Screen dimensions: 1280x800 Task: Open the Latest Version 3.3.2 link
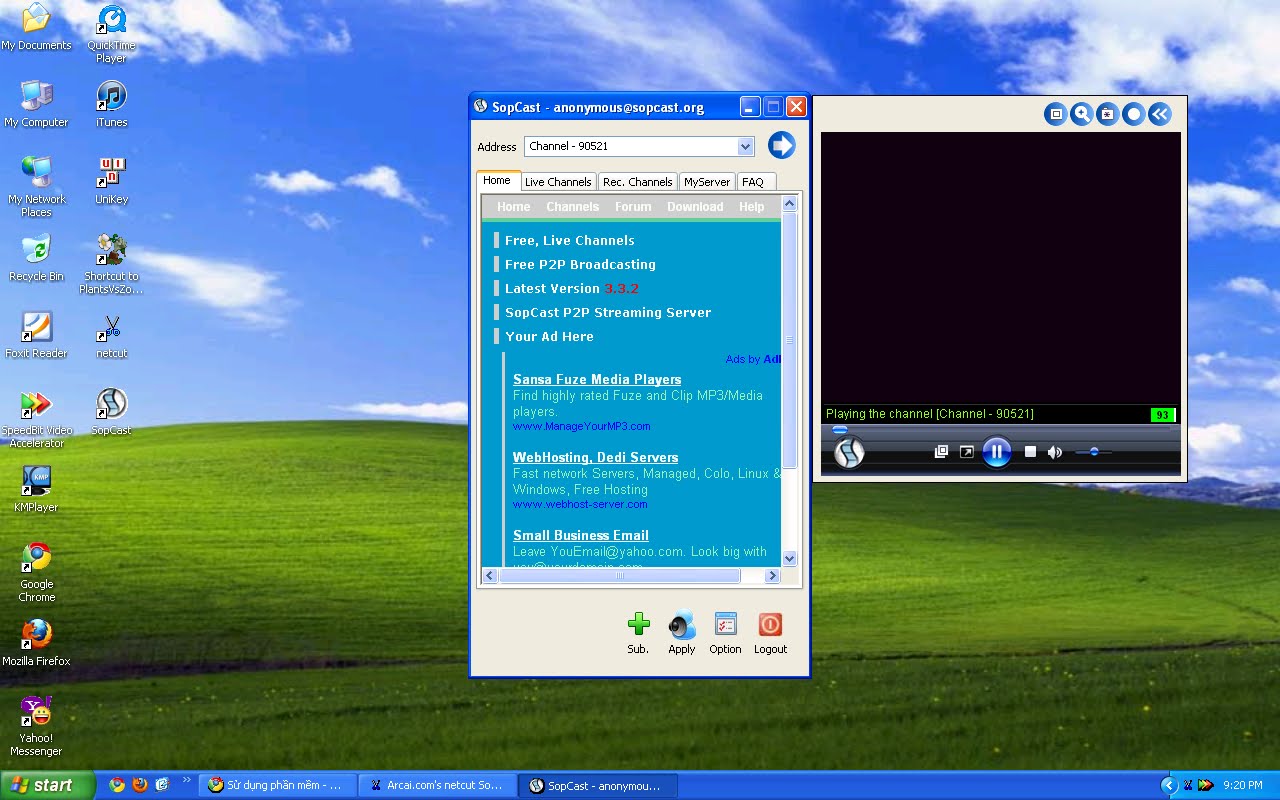571,288
